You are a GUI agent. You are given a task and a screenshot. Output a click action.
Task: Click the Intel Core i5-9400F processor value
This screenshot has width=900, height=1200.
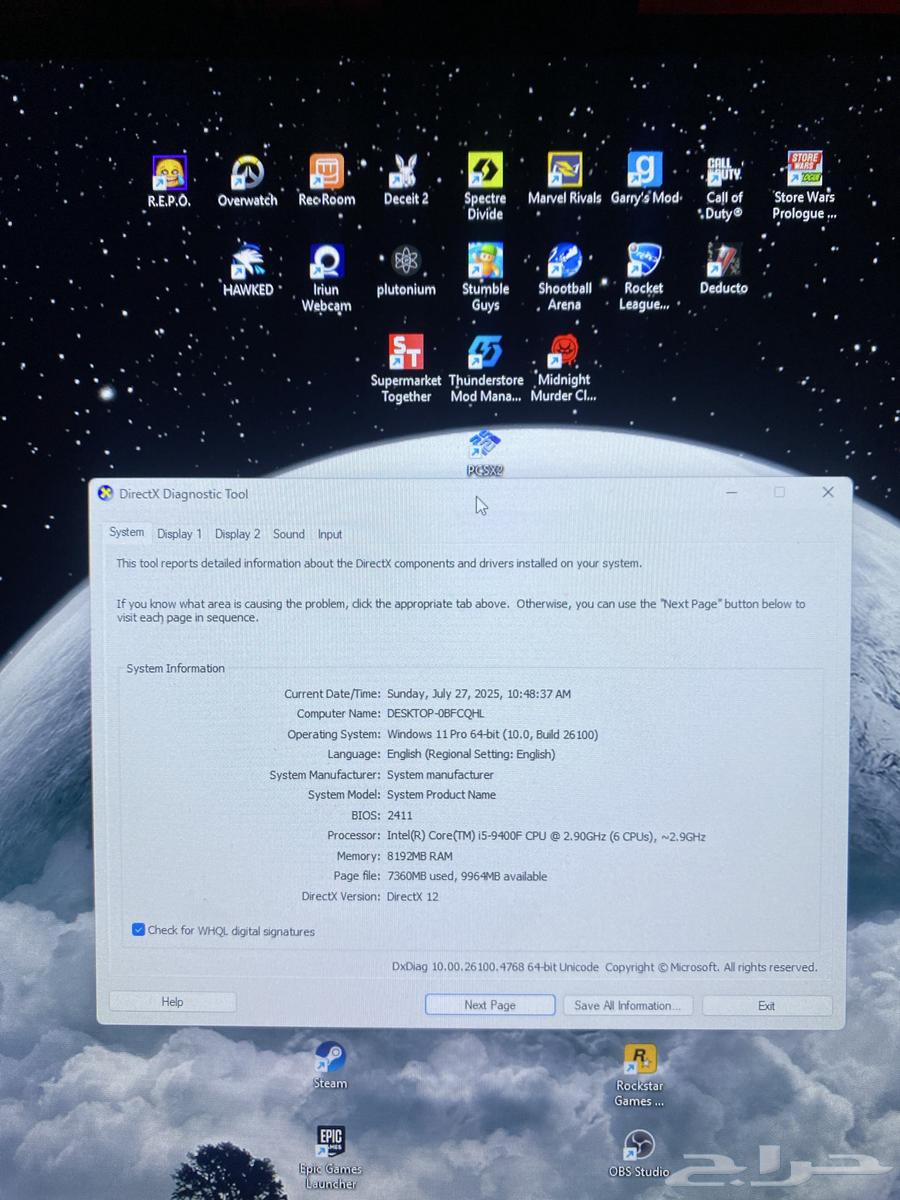[x=546, y=836]
